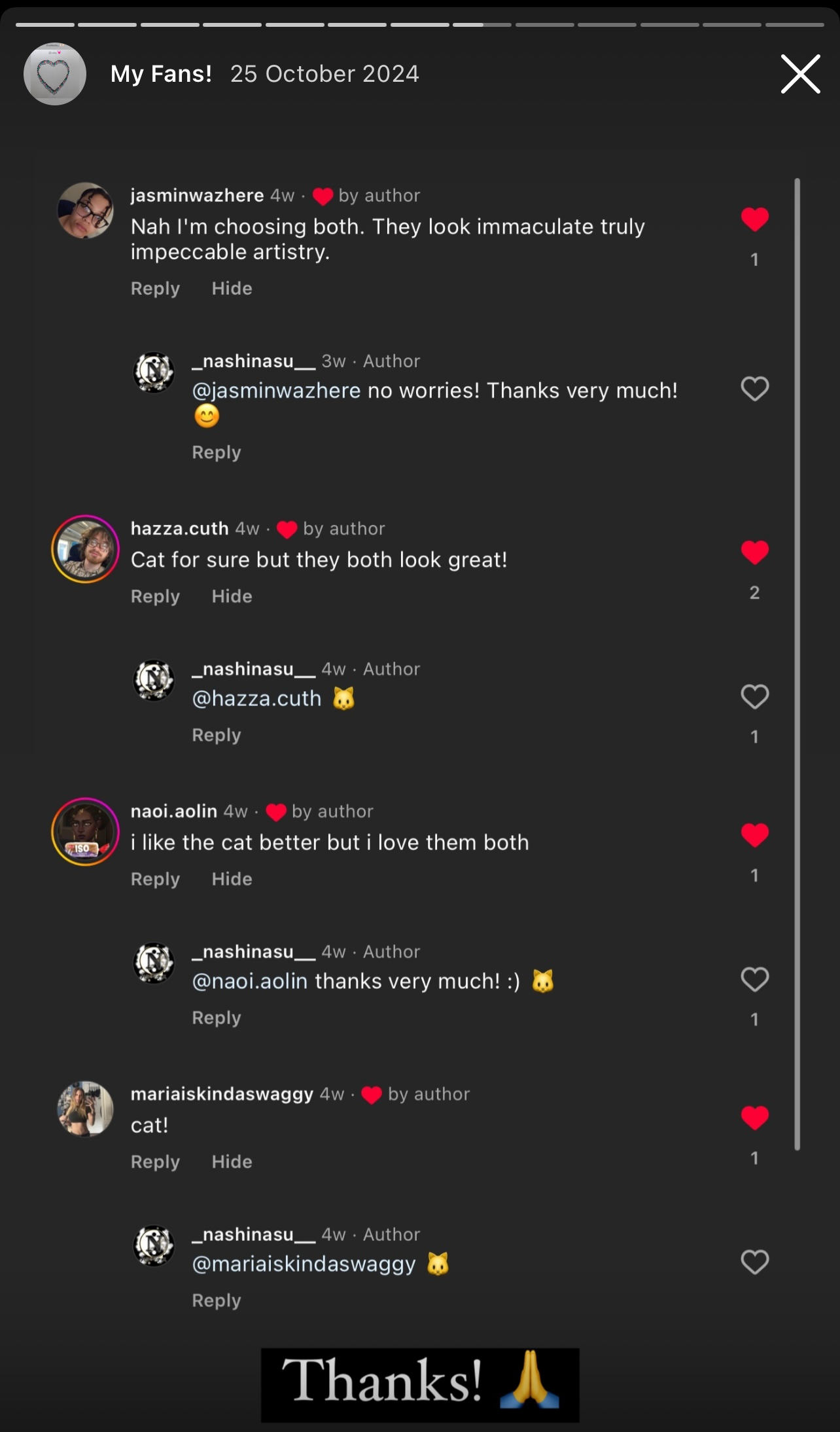Hide the comment from naoi.aolin
This screenshot has height=1432, width=840.
click(x=232, y=879)
